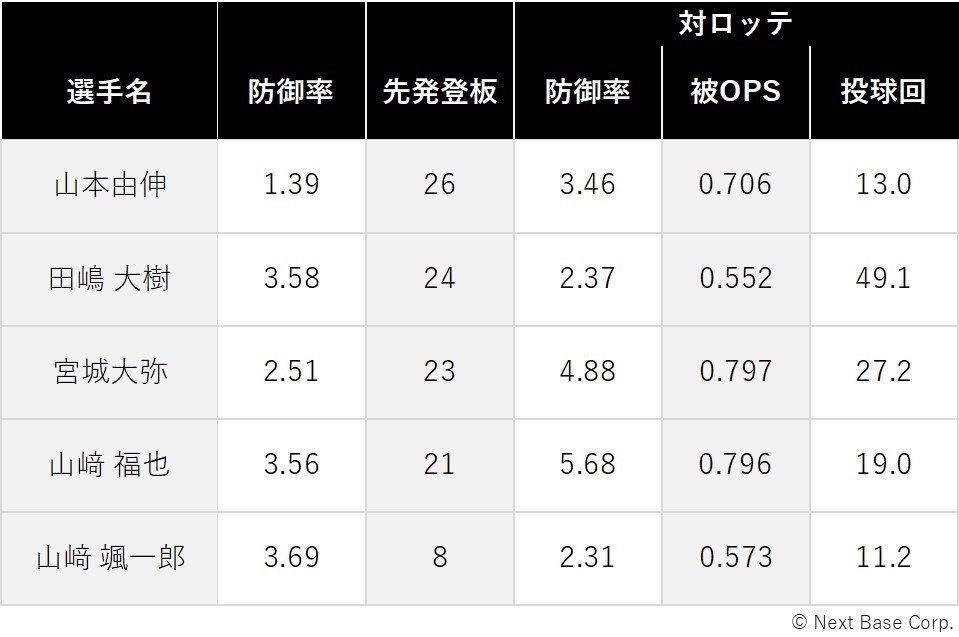
Task: Select the 0.552 OPS cell
Action: [x=736, y=279]
